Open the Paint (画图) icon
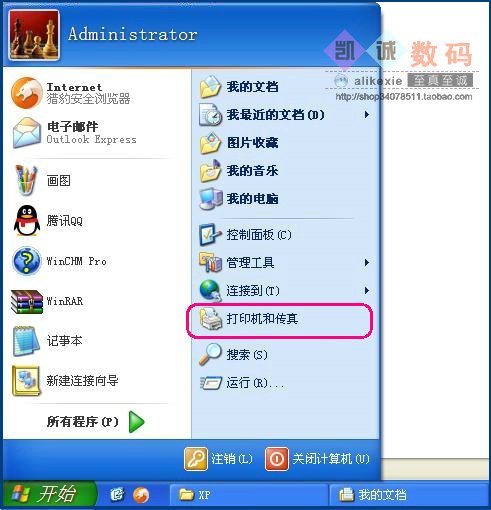The height and width of the screenshot is (510, 491). (x=26, y=180)
